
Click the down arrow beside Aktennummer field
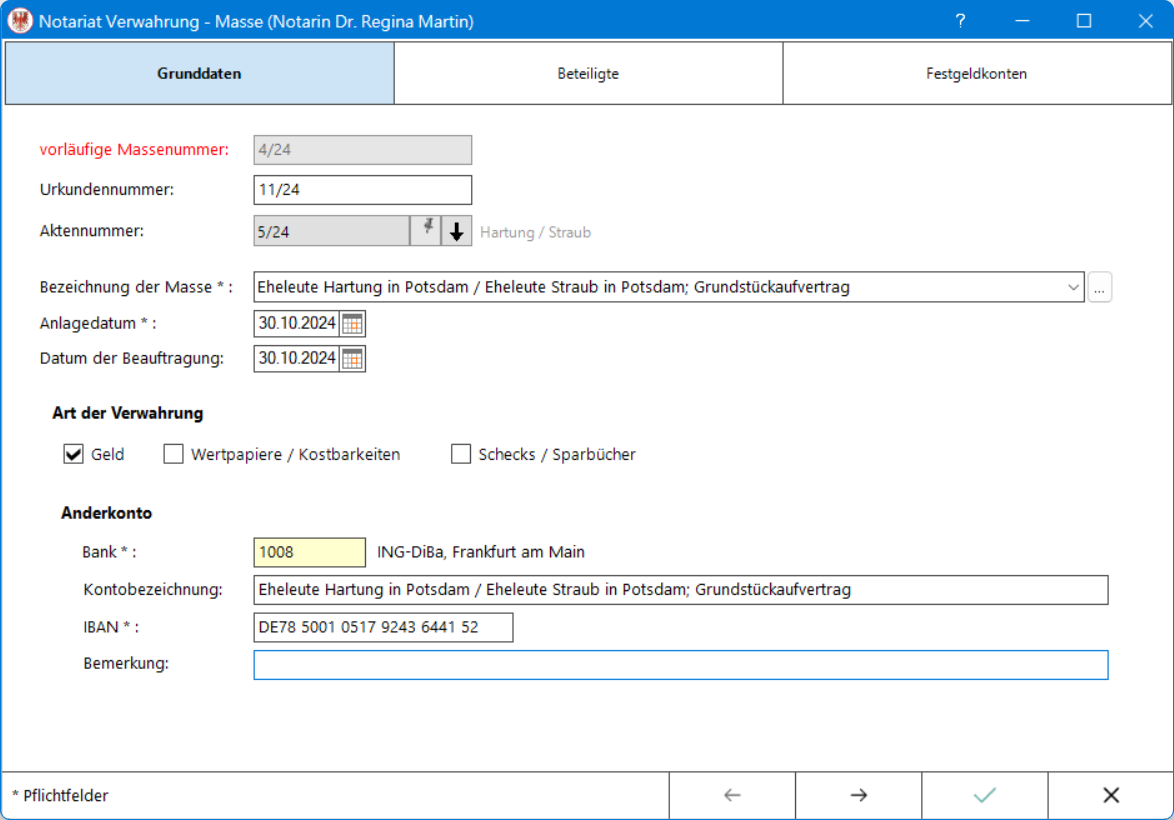click(457, 231)
